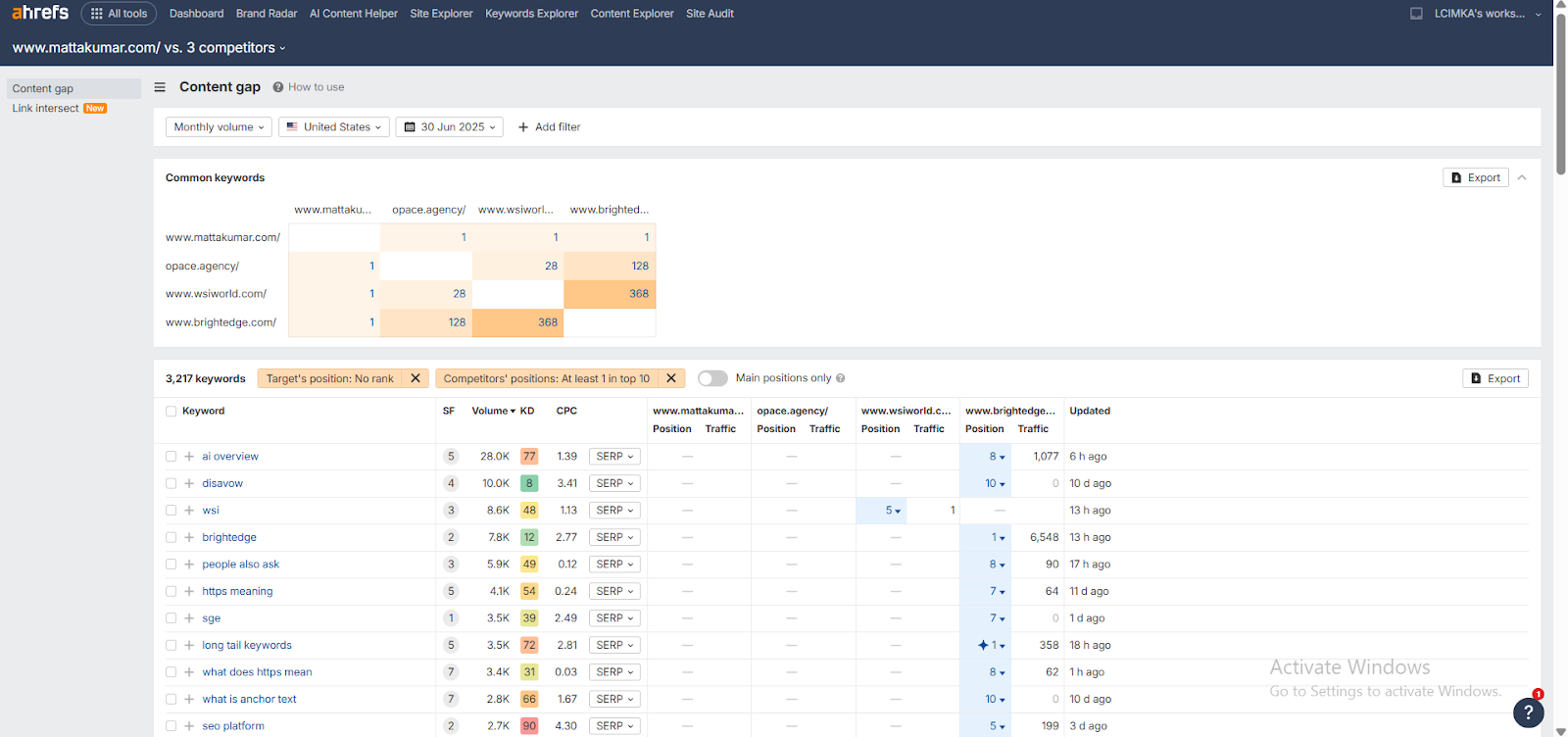Screen dimensions: 1568x737
Task: Expand the wsi keyword plus icon
Action: pyautogui.click(x=189, y=511)
